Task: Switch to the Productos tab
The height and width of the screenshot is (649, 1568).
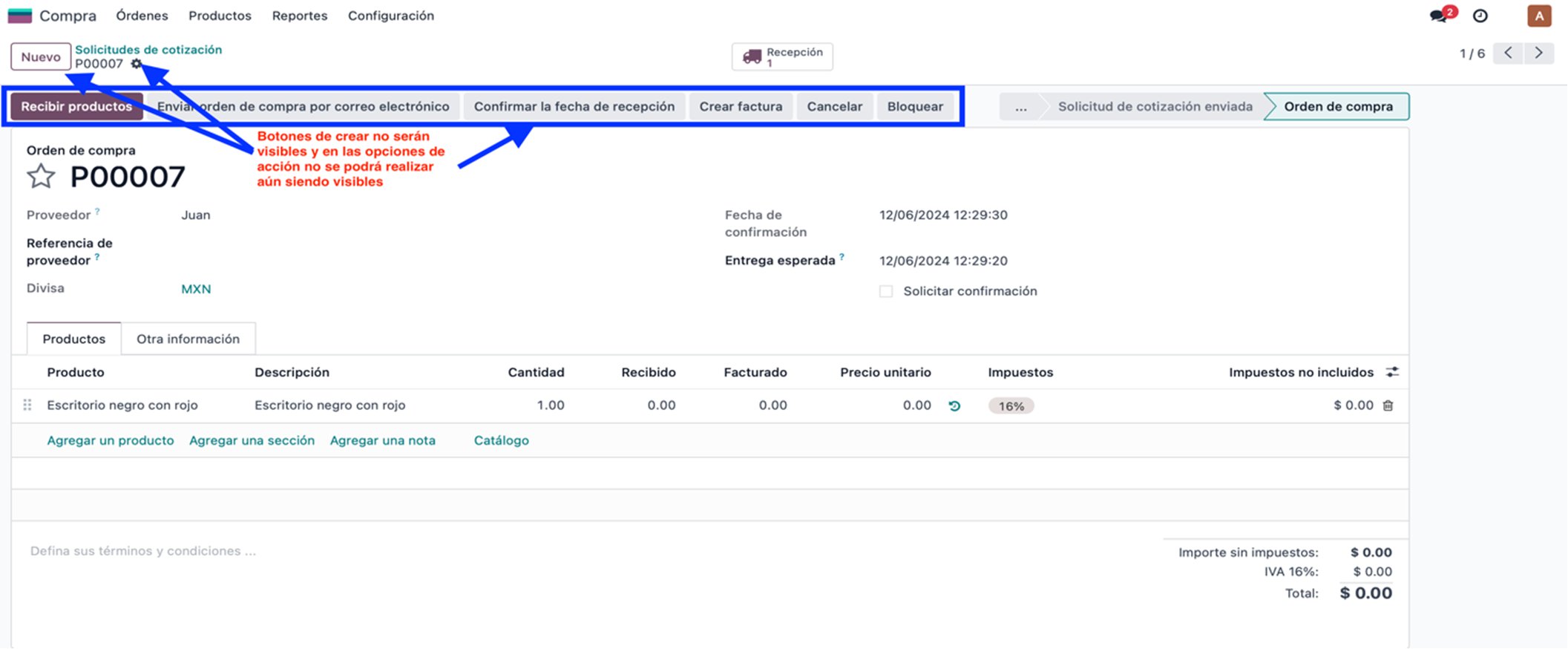Action: click(x=74, y=339)
